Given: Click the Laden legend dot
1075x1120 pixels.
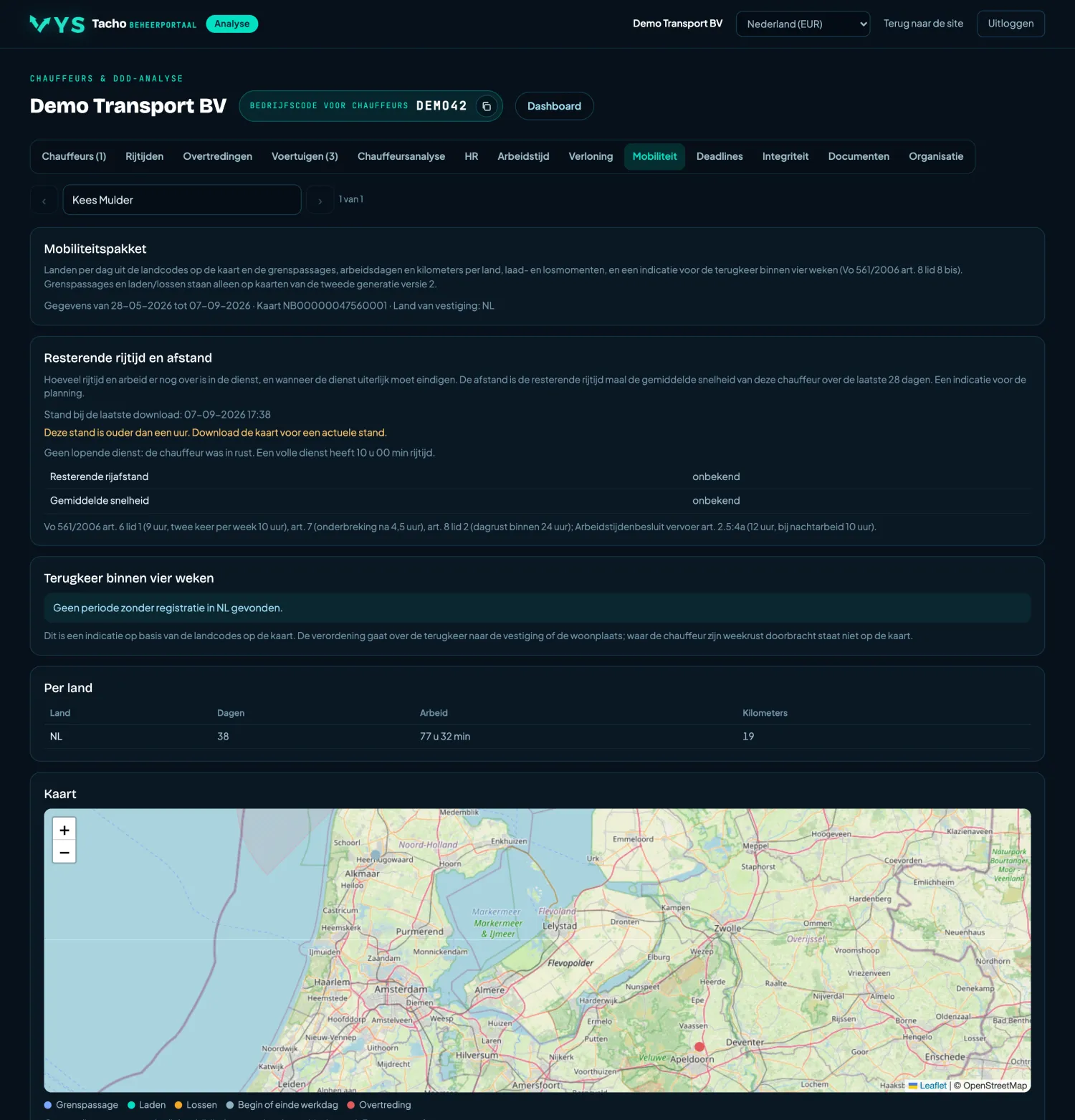Looking at the screenshot, I should click(131, 1105).
